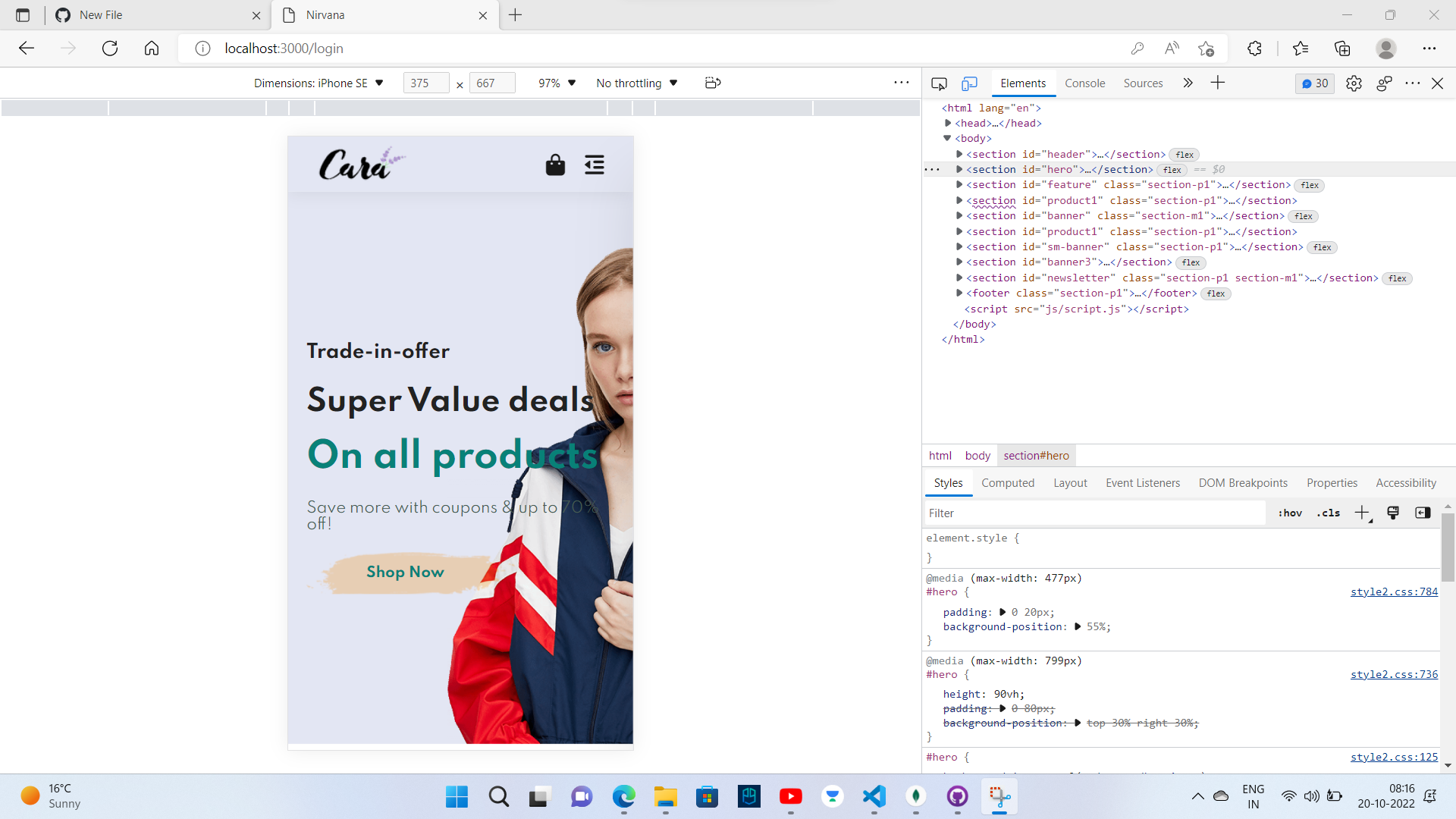Open DevTools customize ellipsis menu
This screenshot has width=1456, height=819.
click(1412, 83)
